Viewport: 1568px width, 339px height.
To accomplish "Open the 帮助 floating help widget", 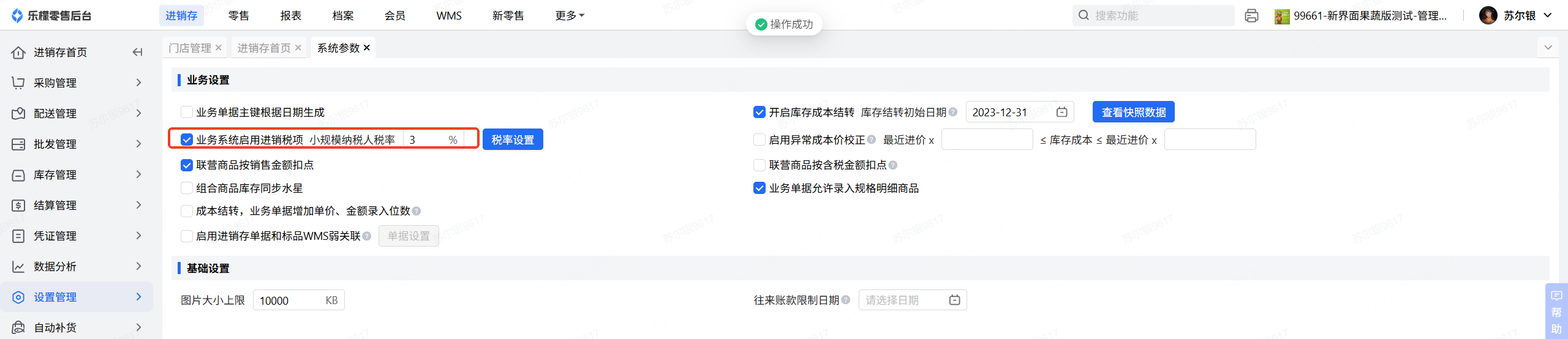I will coord(1556,311).
